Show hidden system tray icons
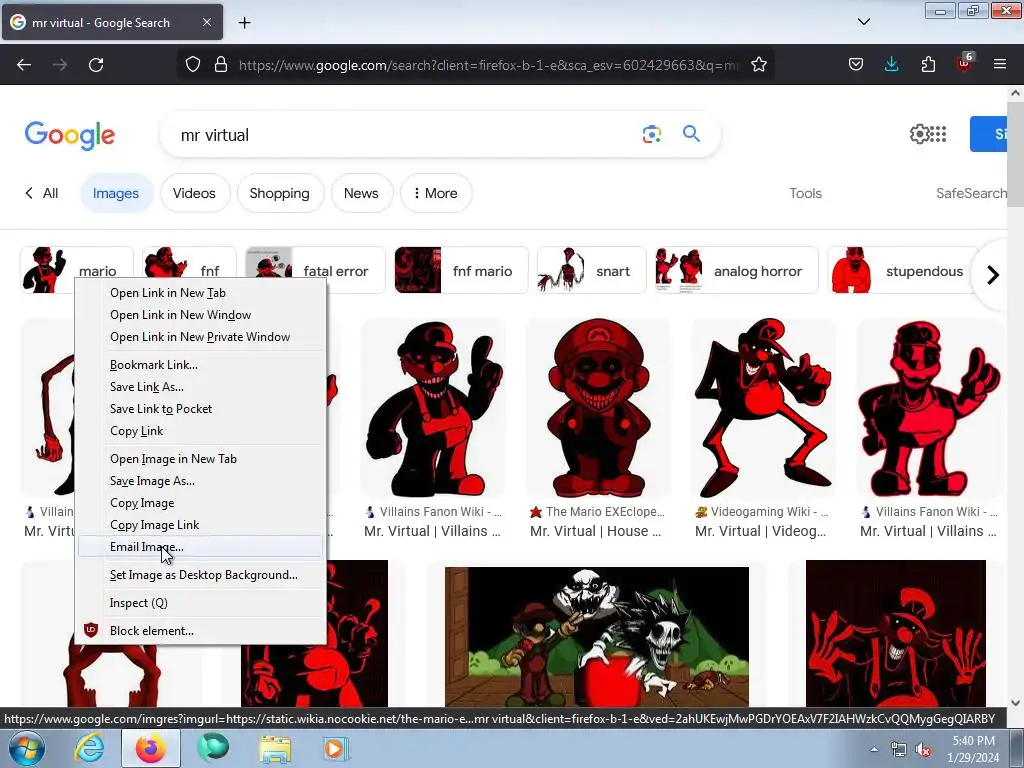Viewport: 1024px width, 768px height. [874, 749]
